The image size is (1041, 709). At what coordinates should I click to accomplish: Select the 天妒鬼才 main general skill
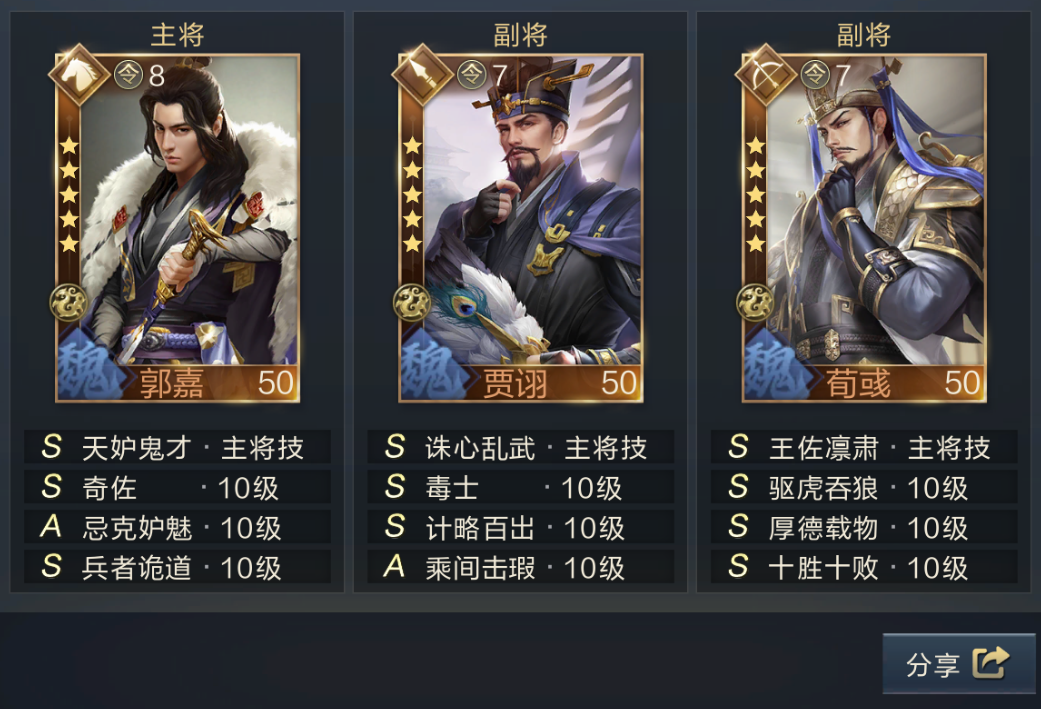coord(177,447)
